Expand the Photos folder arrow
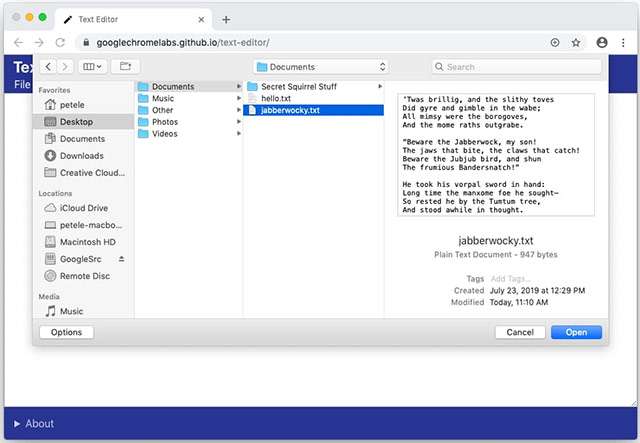 pyautogui.click(x=239, y=122)
